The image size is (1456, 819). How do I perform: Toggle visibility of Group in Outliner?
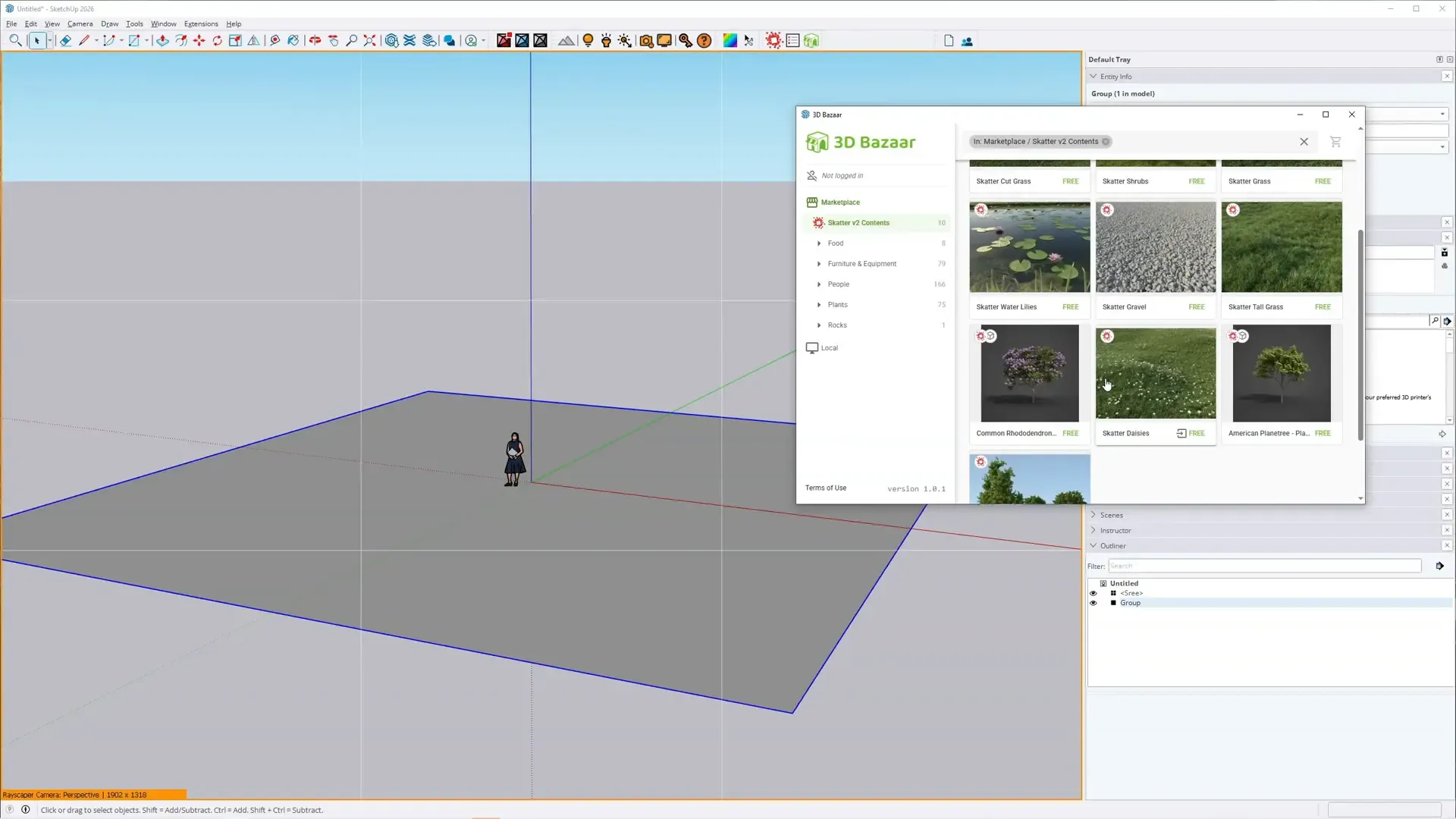click(1093, 603)
